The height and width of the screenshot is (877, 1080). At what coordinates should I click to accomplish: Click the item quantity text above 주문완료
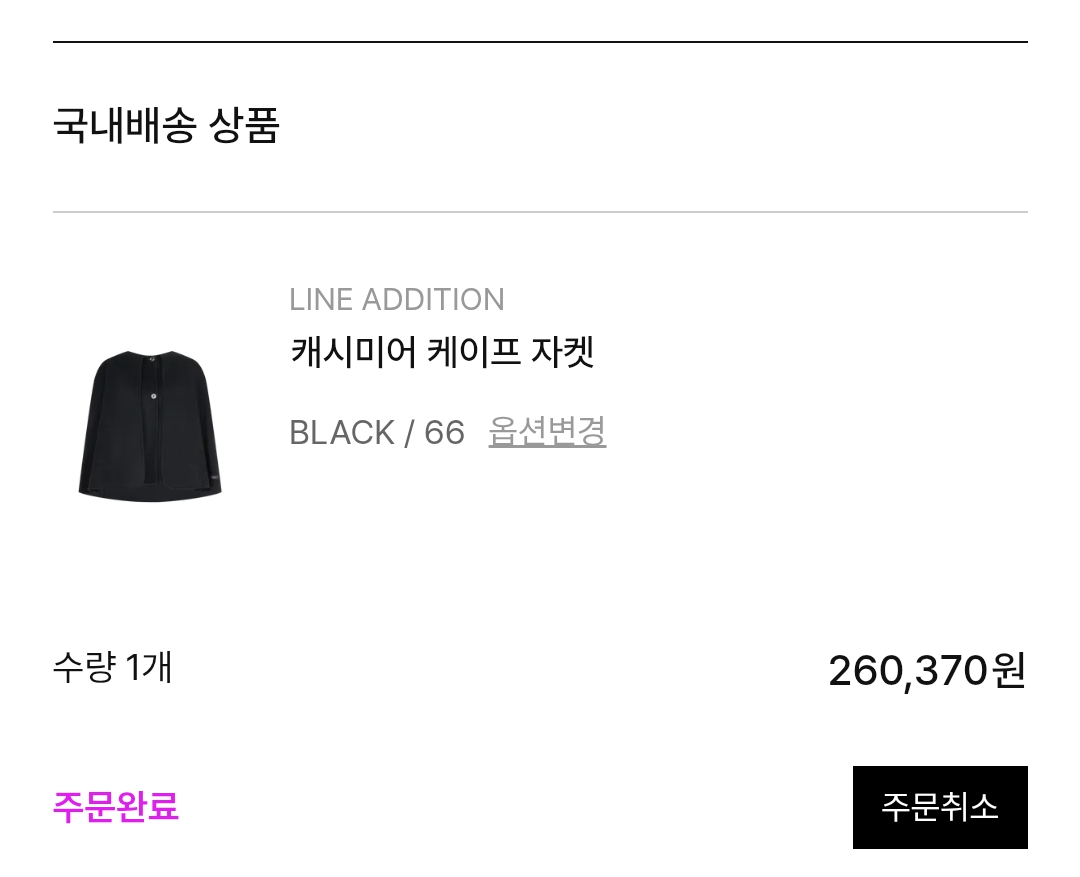(112, 667)
